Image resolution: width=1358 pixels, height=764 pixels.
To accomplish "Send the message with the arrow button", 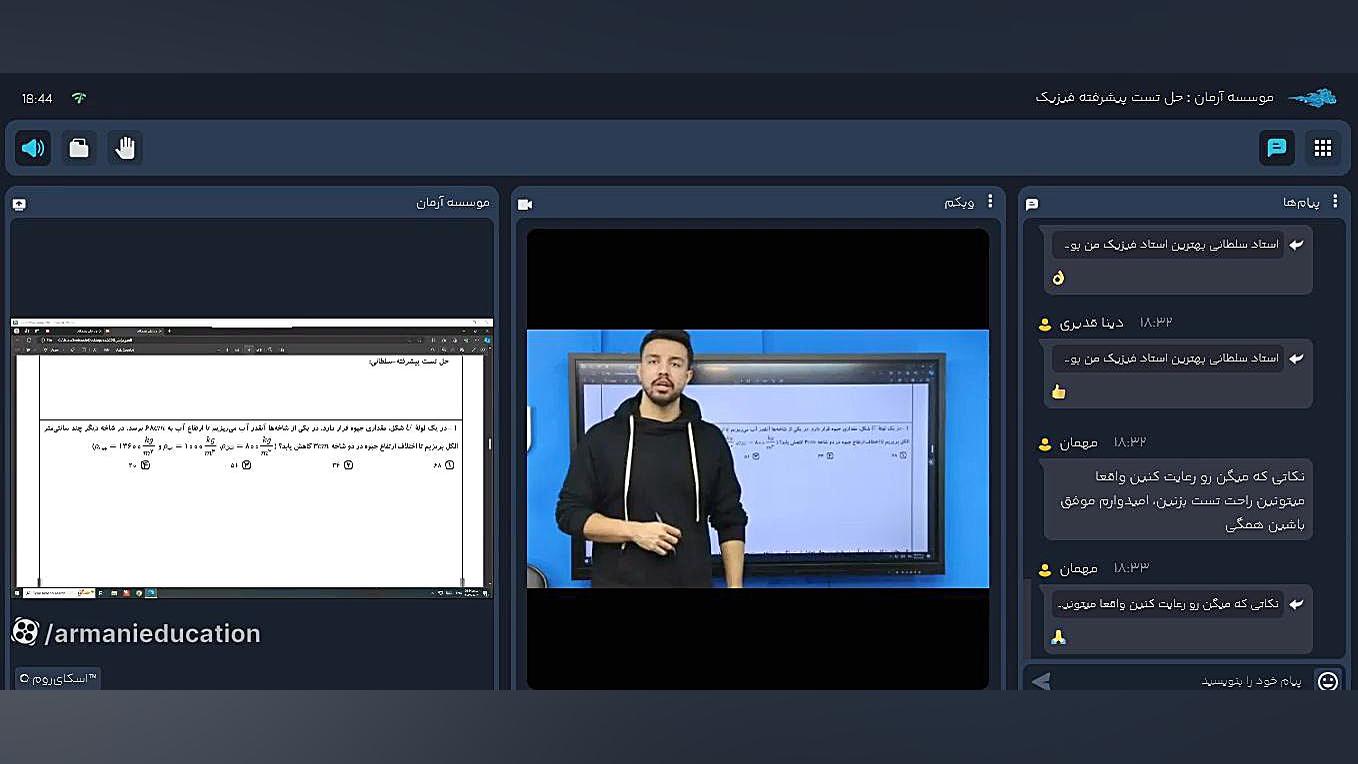I will [1041, 681].
